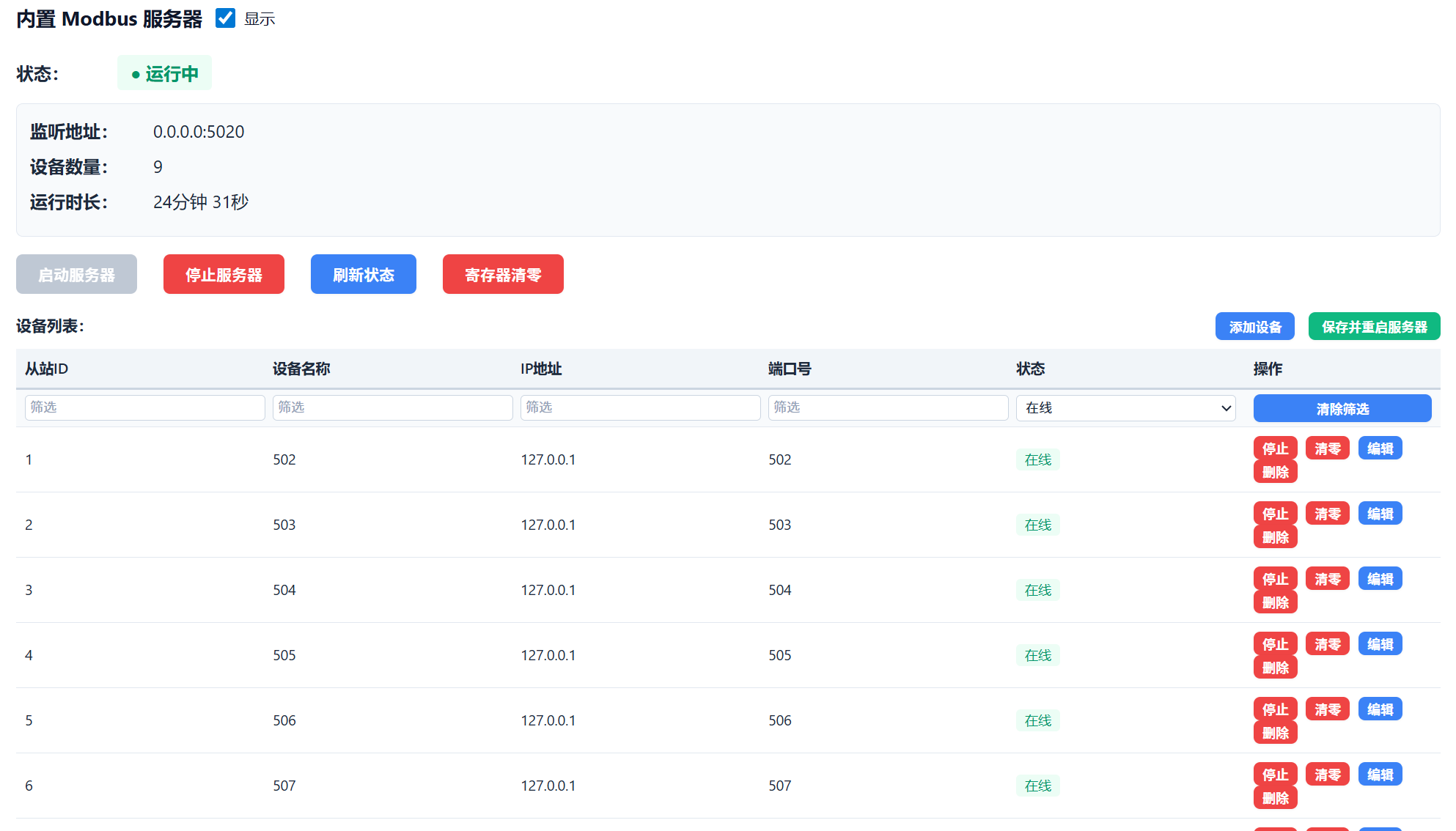Click the 在线 status badge of device 504
The width and height of the screenshot is (1456, 831).
(1038, 590)
